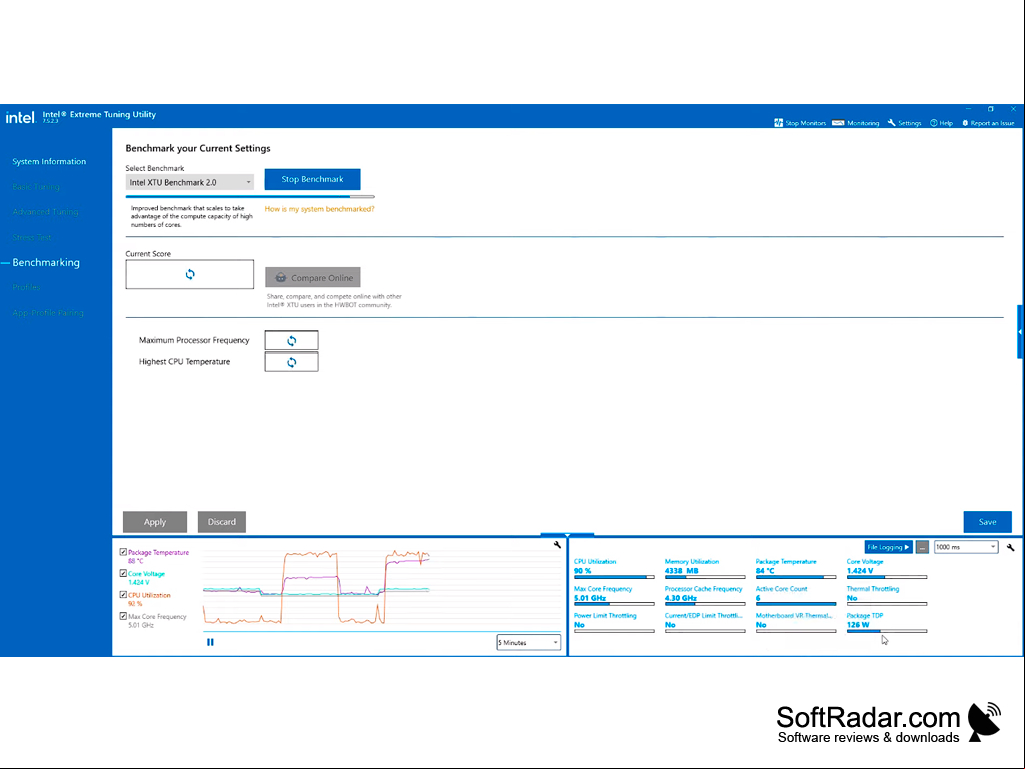Open Settings via the top wrench icon
This screenshot has width=1025, height=769.
[x=892, y=123]
